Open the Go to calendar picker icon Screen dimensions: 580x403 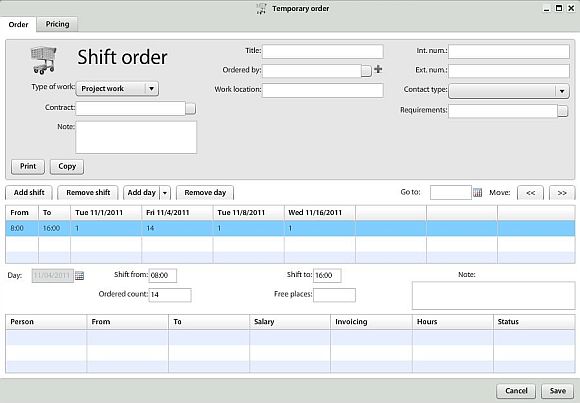point(478,192)
